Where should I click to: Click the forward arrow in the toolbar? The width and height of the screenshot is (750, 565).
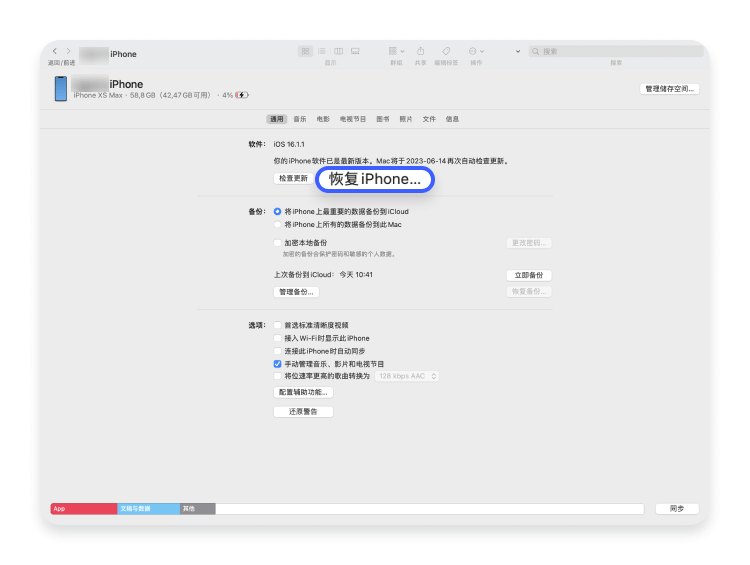[x=67, y=51]
